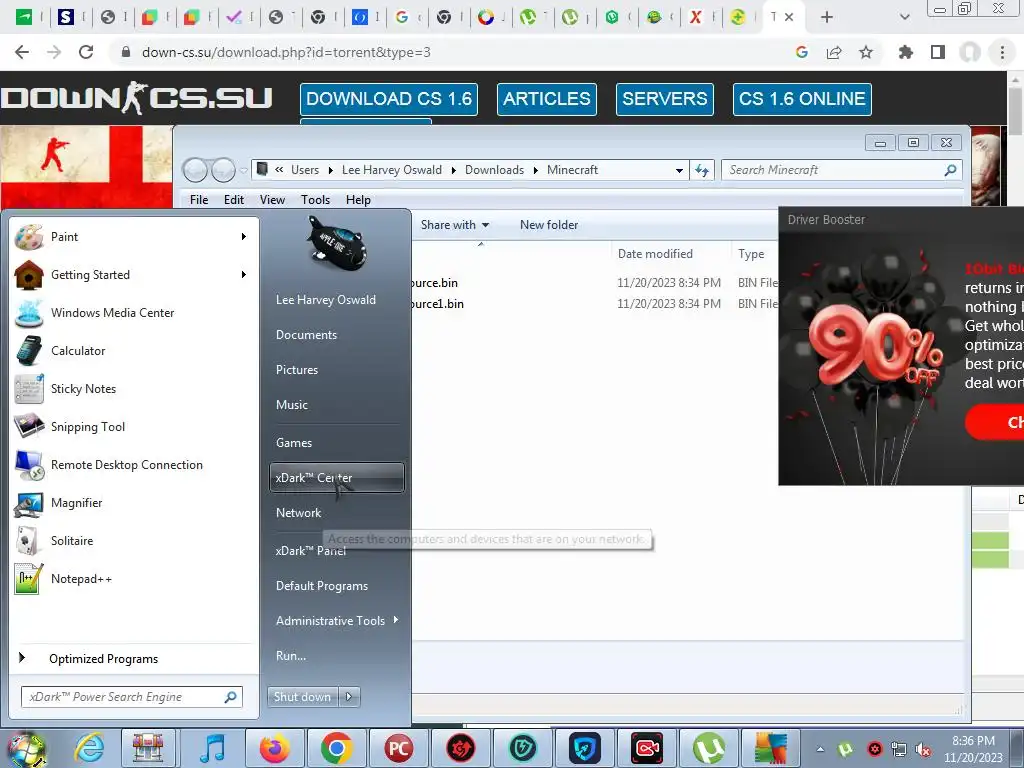
Task: Open uTorrent from the taskbar
Action: pyautogui.click(x=709, y=748)
